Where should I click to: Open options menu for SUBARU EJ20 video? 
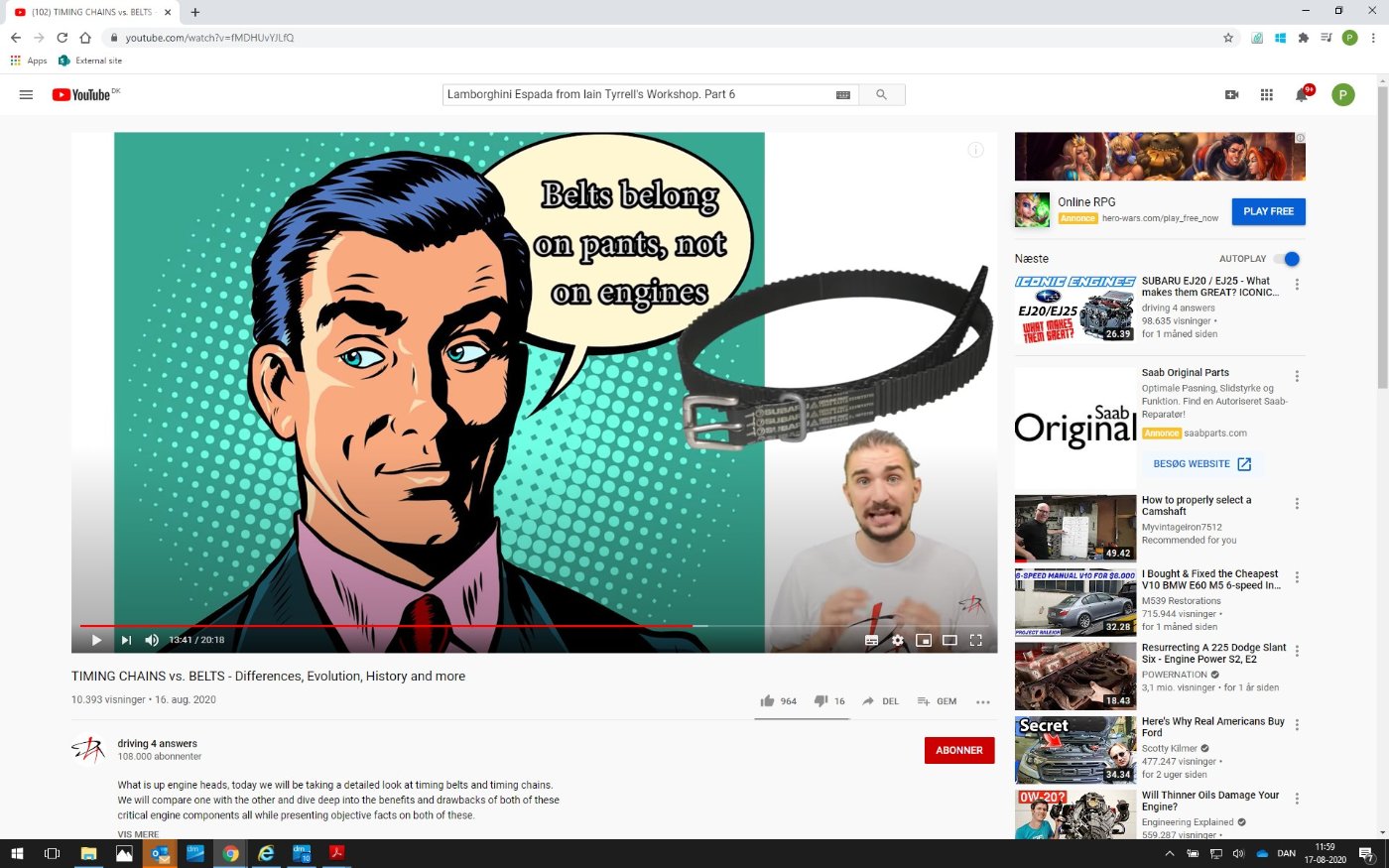tap(1297, 285)
